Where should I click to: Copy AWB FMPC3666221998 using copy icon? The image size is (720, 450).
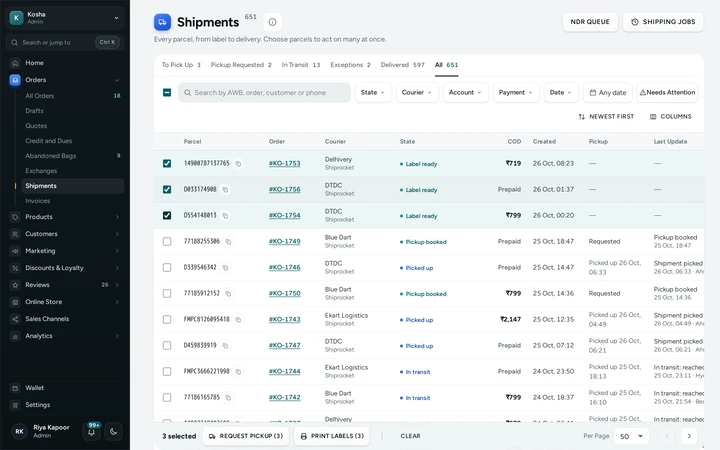pyautogui.click(x=238, y=371)
